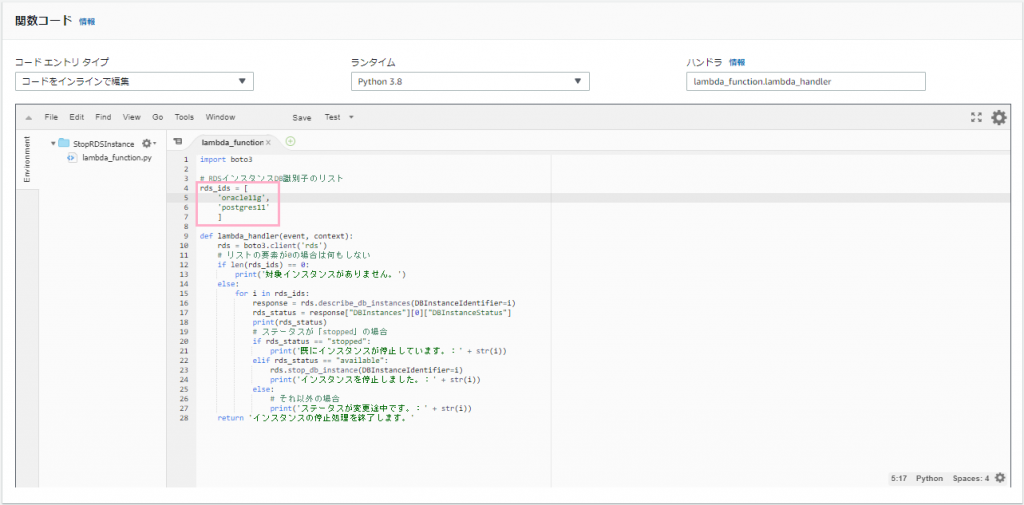Screen dimensions: 1024x505
Task: Click the 'postgres11' string in code
Action: (244, 207)
